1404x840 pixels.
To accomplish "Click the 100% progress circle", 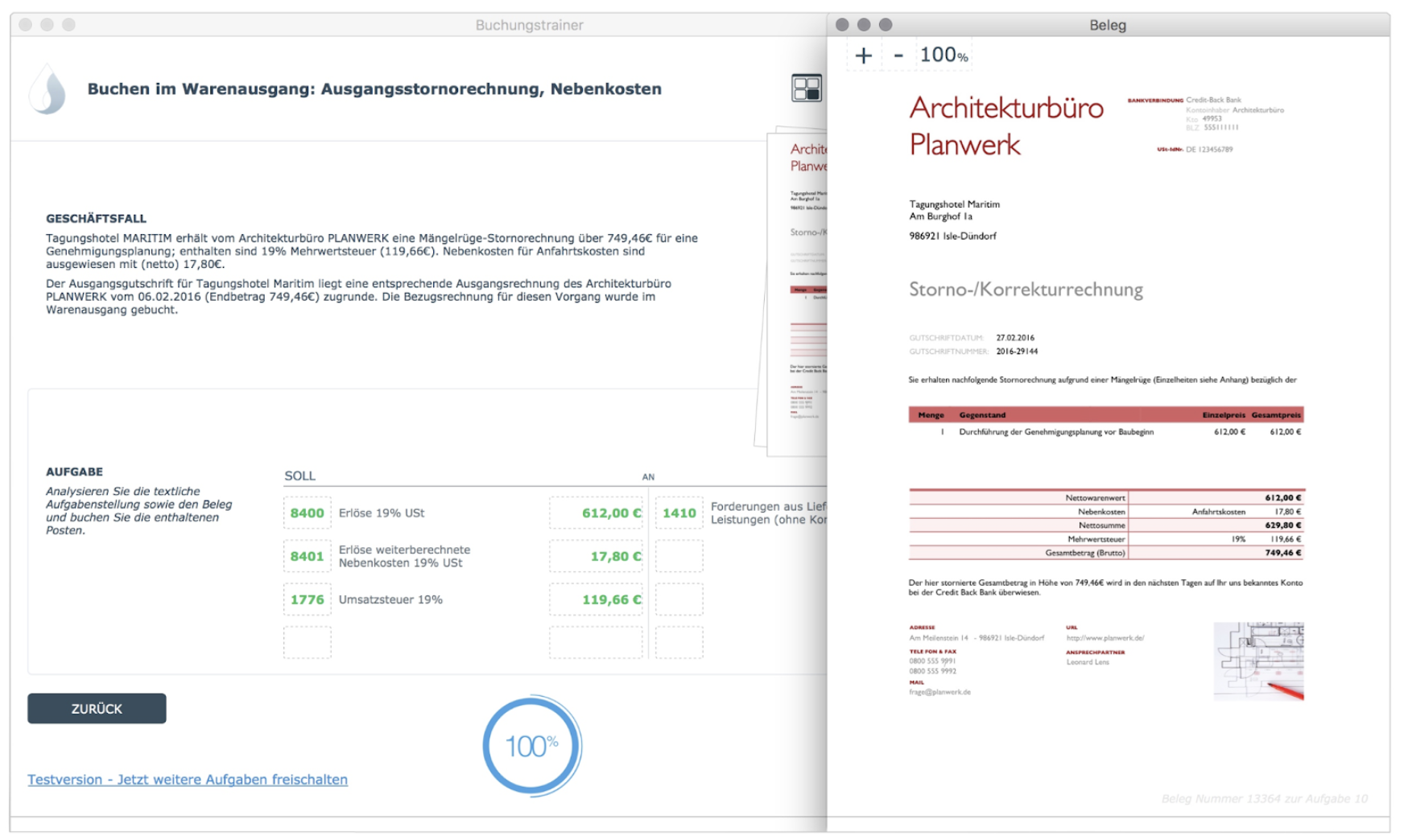I will click(531, 746).
